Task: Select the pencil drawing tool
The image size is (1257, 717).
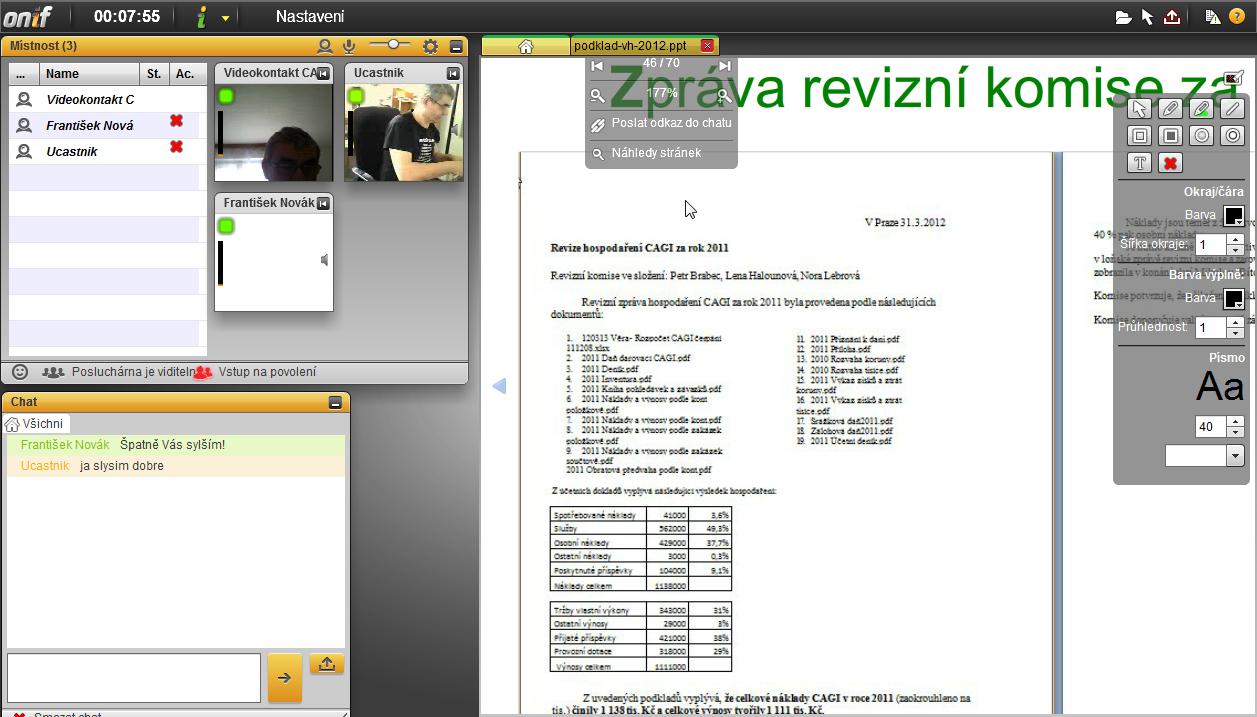Action: [x=1170, y=109]
